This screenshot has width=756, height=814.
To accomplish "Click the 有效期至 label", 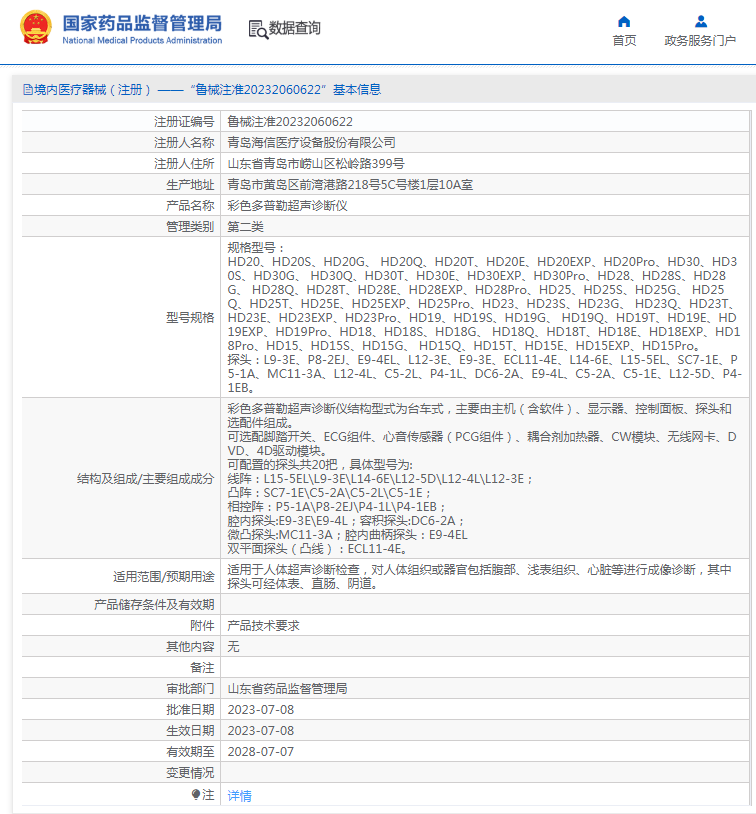I will click(x=190, y=752).
